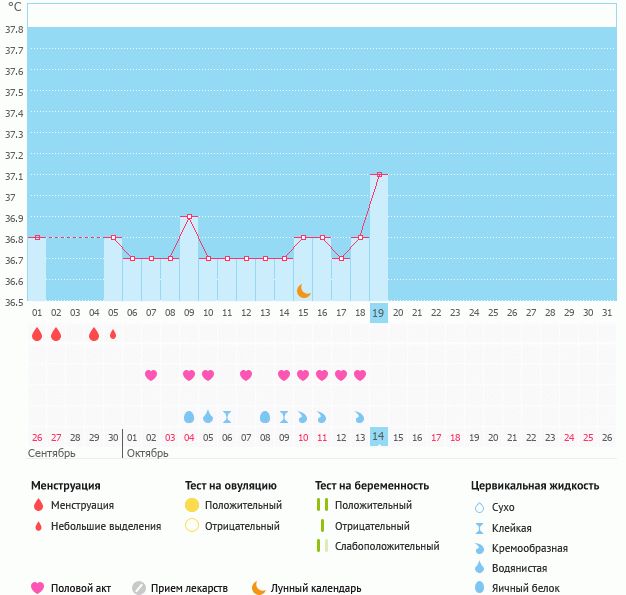The width and height of the screenshot is (626, 595).
Task: Click the empty Отрицательный ovulation test circle
Action: (192, 526)
